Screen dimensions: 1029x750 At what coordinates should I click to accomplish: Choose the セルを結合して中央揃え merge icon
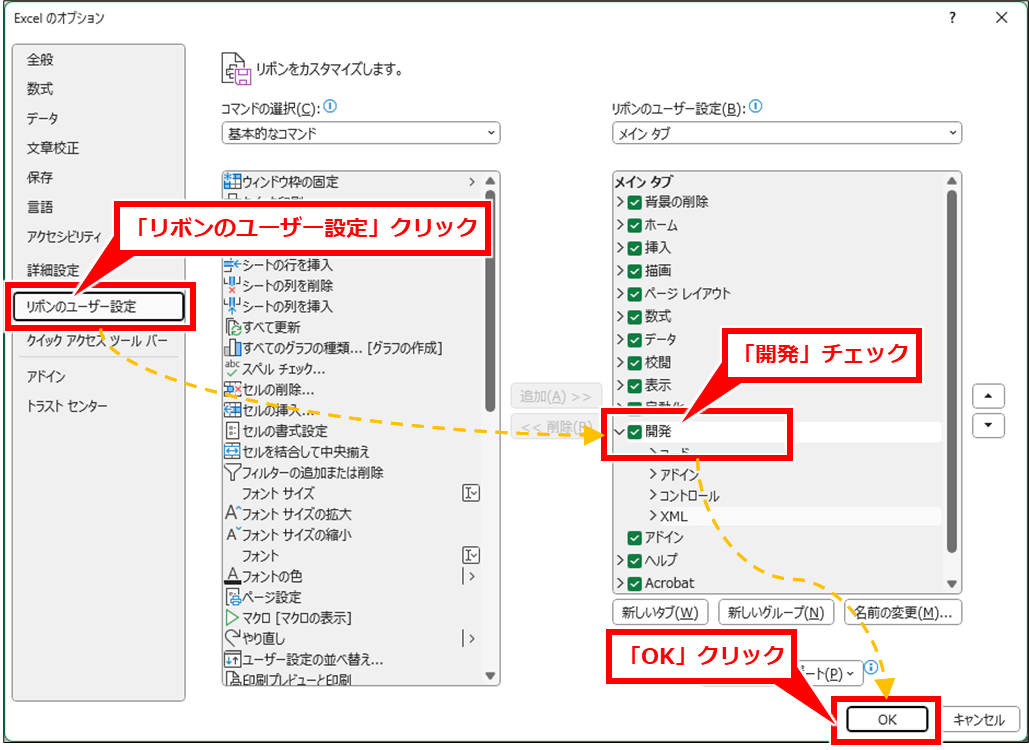click(x=233, y=452)
